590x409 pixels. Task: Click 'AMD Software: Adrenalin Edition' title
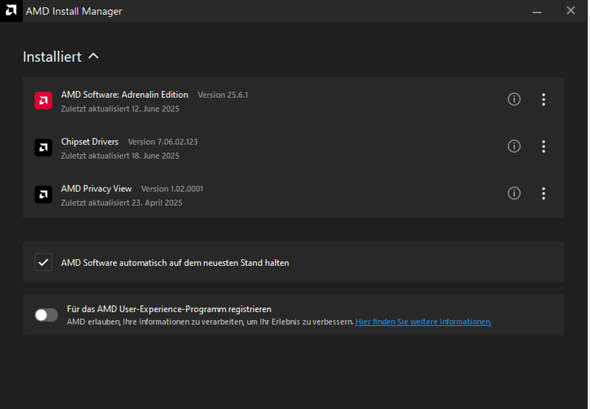(125, 95)
